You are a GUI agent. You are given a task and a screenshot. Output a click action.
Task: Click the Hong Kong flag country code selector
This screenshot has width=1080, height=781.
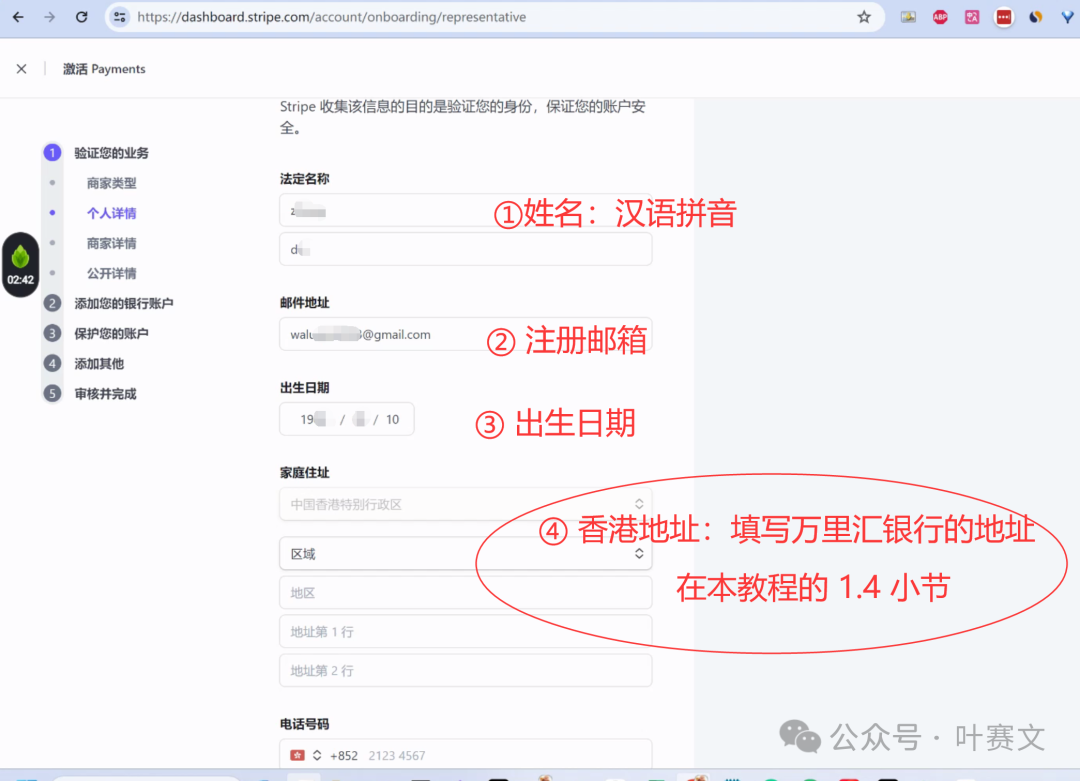(305, 755)
